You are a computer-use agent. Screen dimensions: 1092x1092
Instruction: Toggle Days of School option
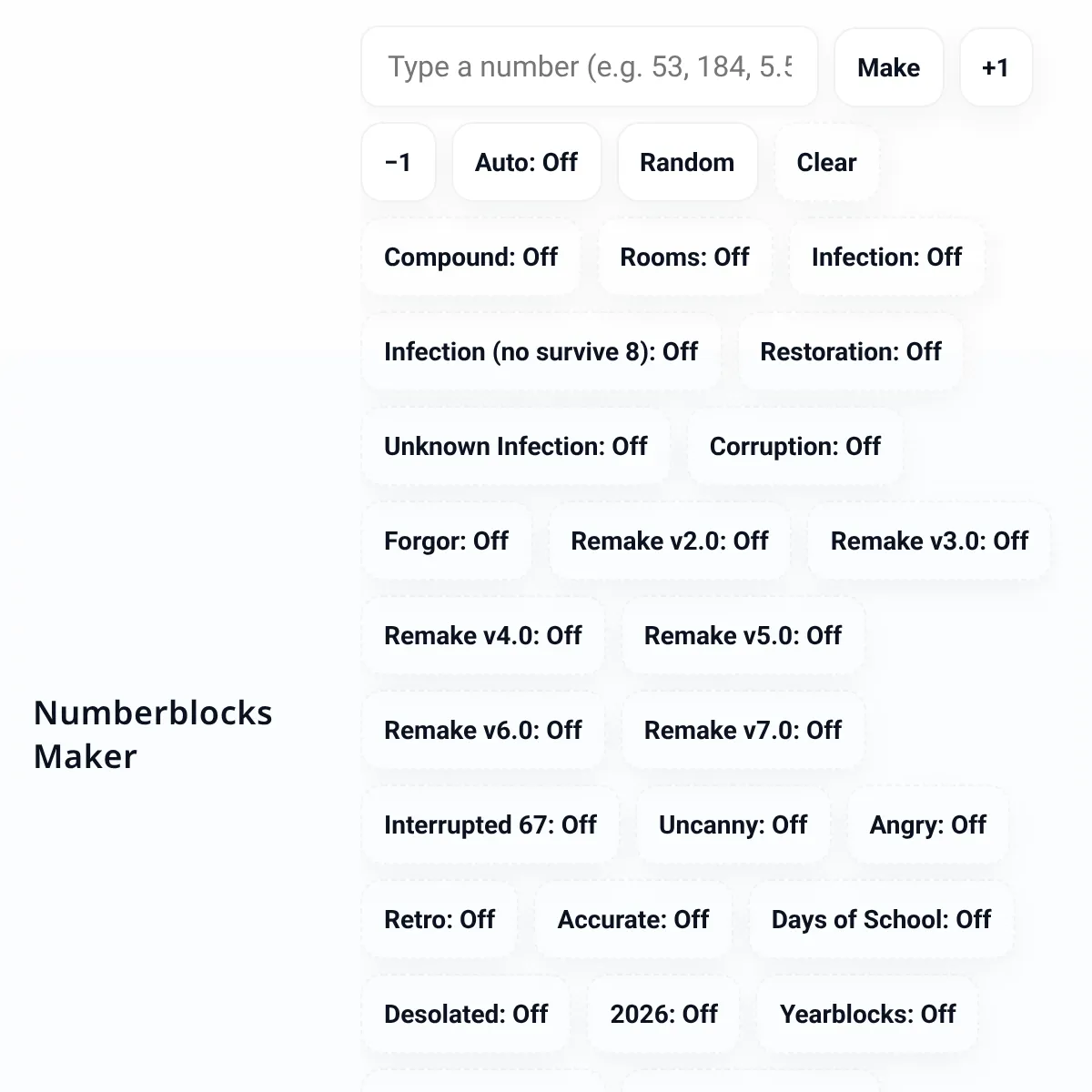pyautogui.click(x=881, y=920)
